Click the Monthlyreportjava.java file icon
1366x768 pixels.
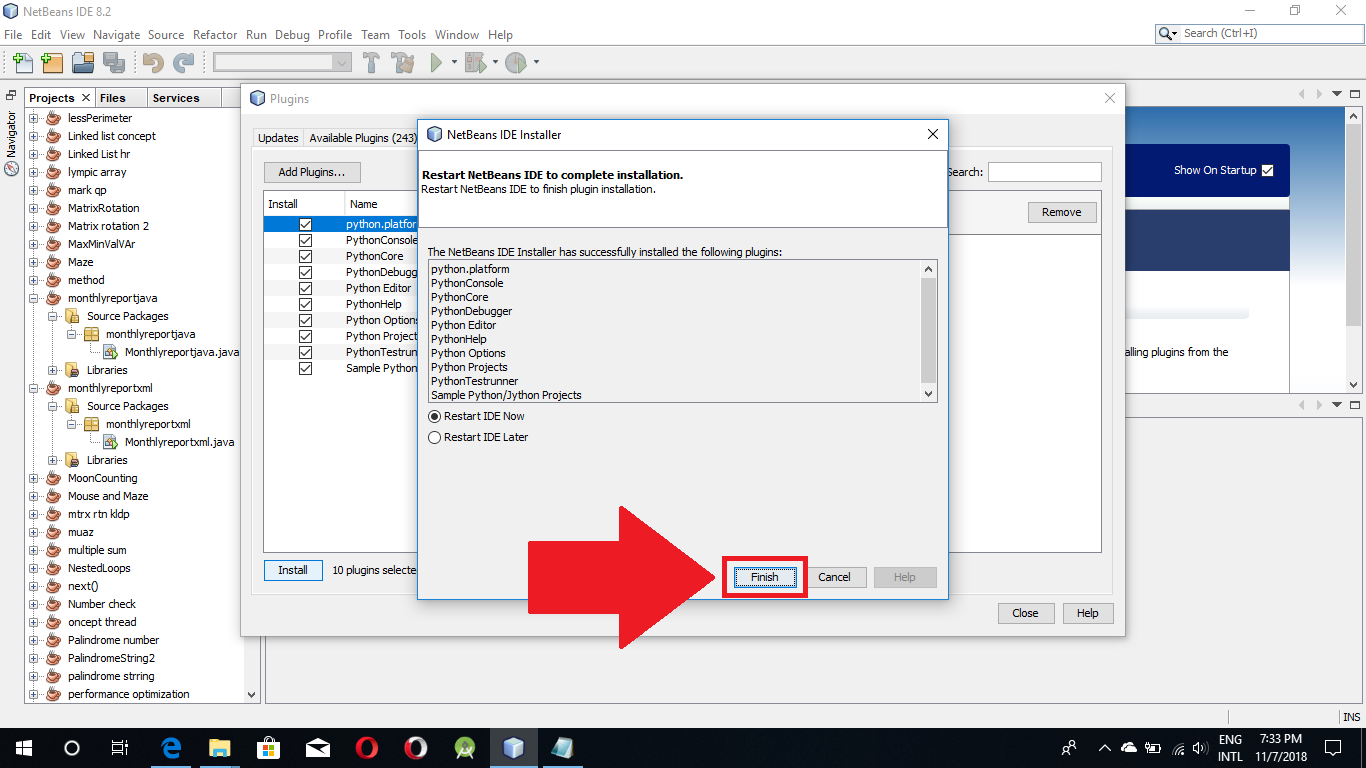point(111,352)
